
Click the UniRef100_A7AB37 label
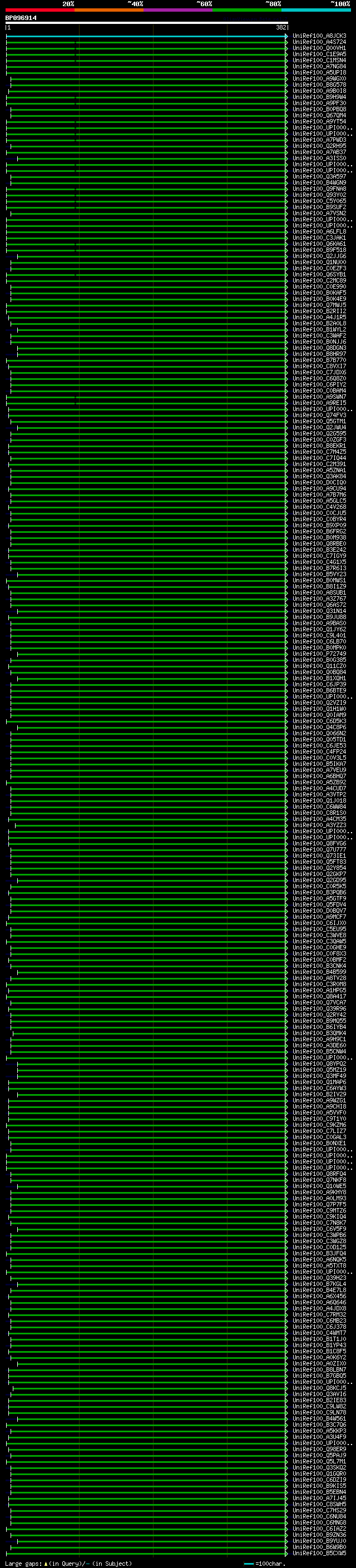(319, 152)
